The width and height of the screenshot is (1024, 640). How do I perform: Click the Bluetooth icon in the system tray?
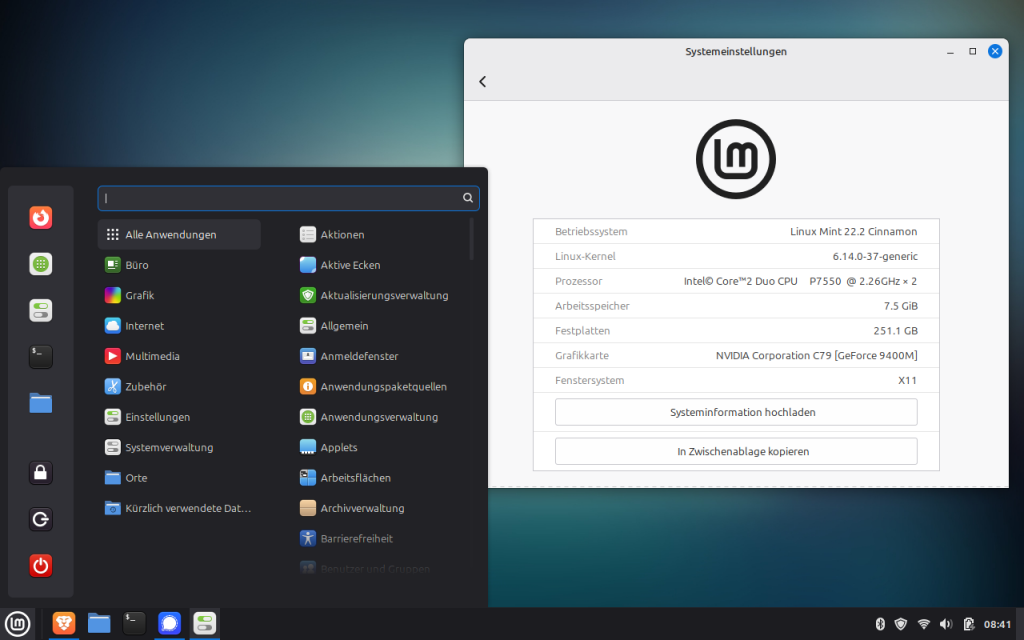click(x=880, y=624)
